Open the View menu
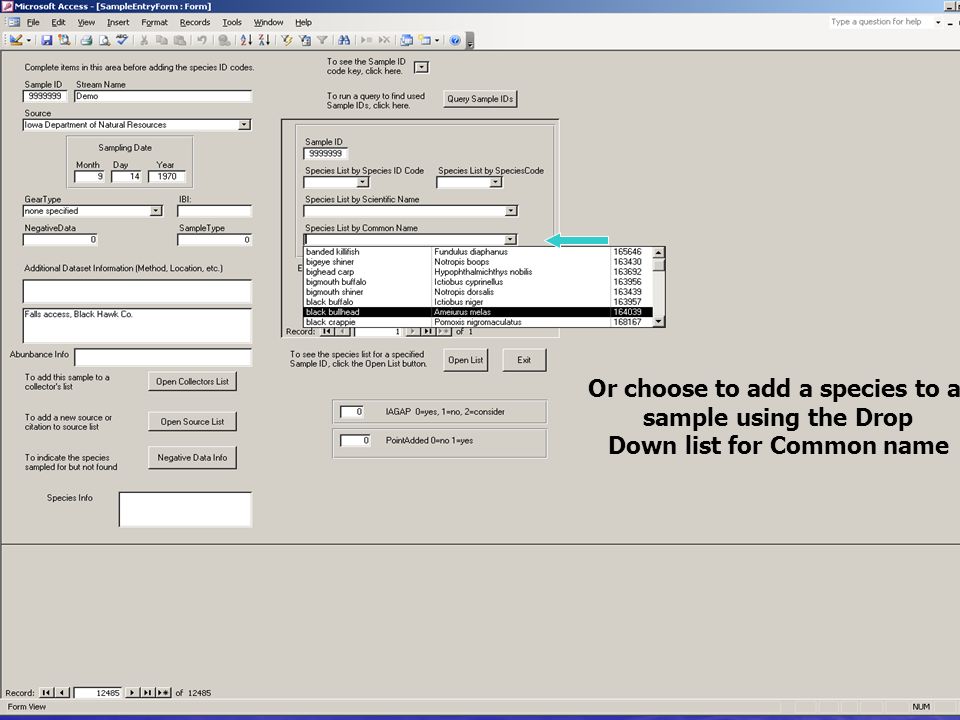This screenshot has height=720, width=960. coord(86,22)
